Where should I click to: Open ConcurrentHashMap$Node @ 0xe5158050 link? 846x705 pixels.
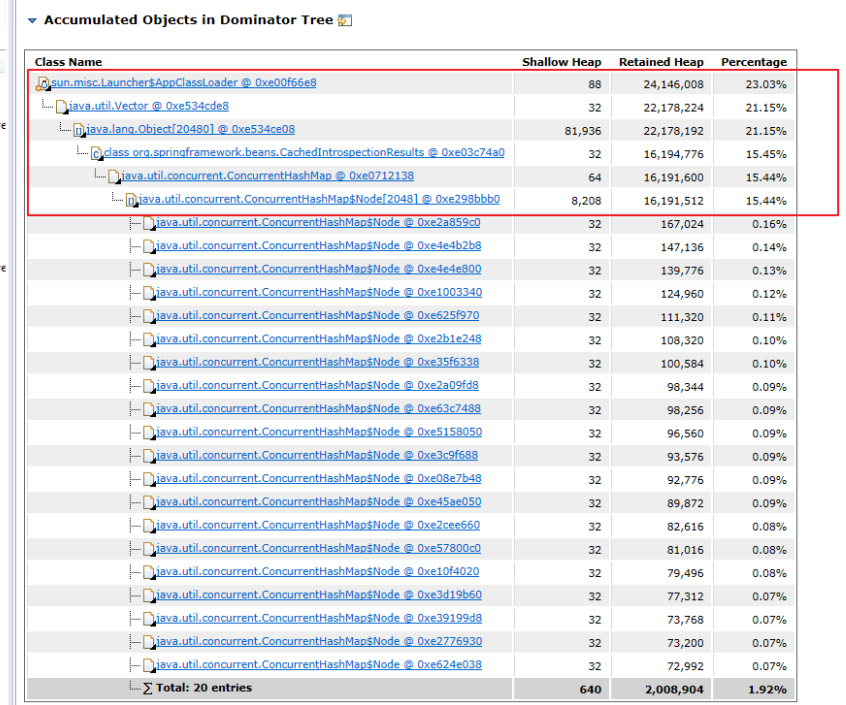(319, 432)
